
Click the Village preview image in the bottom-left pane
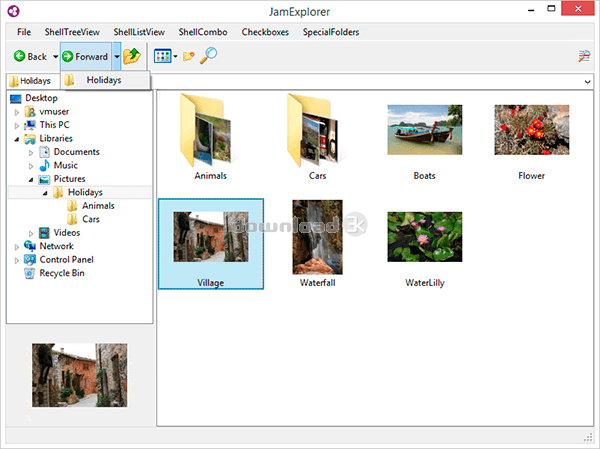coord(80,375)
